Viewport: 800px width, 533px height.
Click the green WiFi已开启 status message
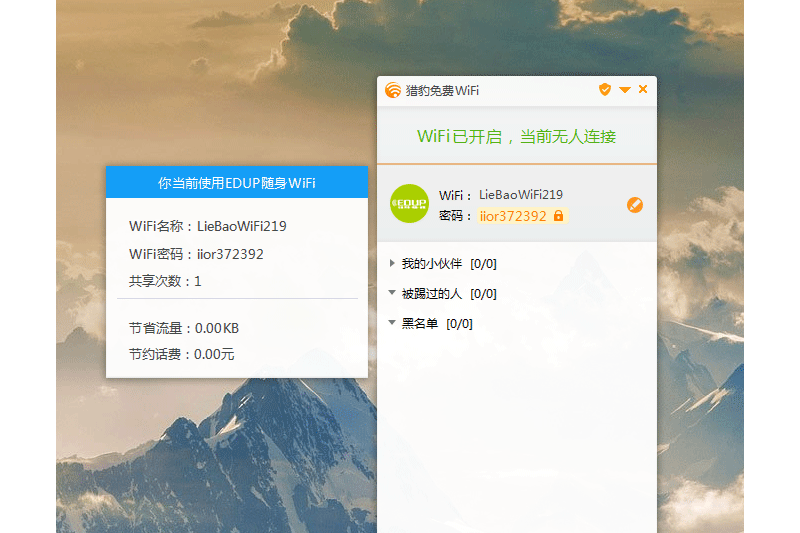point(516,137)
